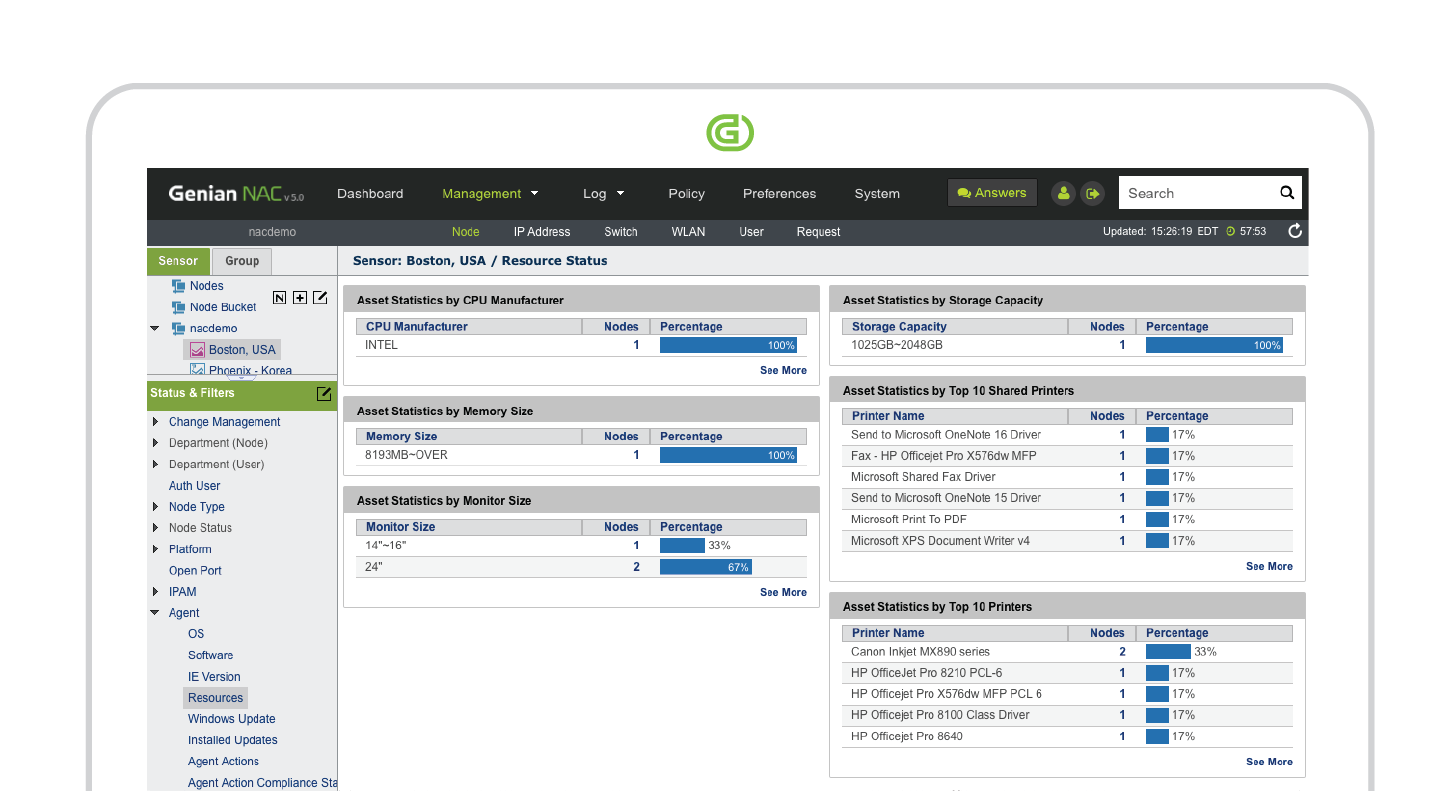1456x791 pixels.
Task: Select Windows Update under Agent
Action: (x=231, y=719)
